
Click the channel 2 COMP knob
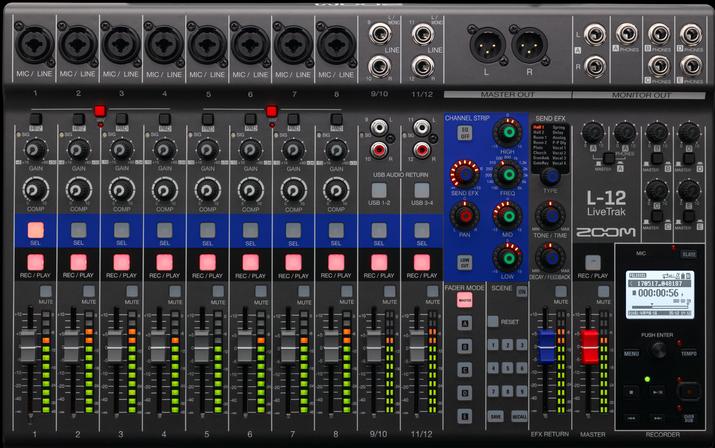(78, 190)
